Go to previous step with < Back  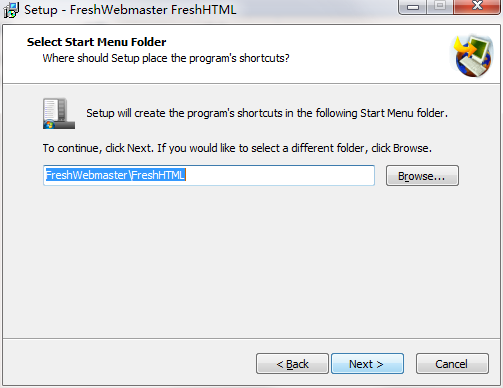[x=292, y=364]
